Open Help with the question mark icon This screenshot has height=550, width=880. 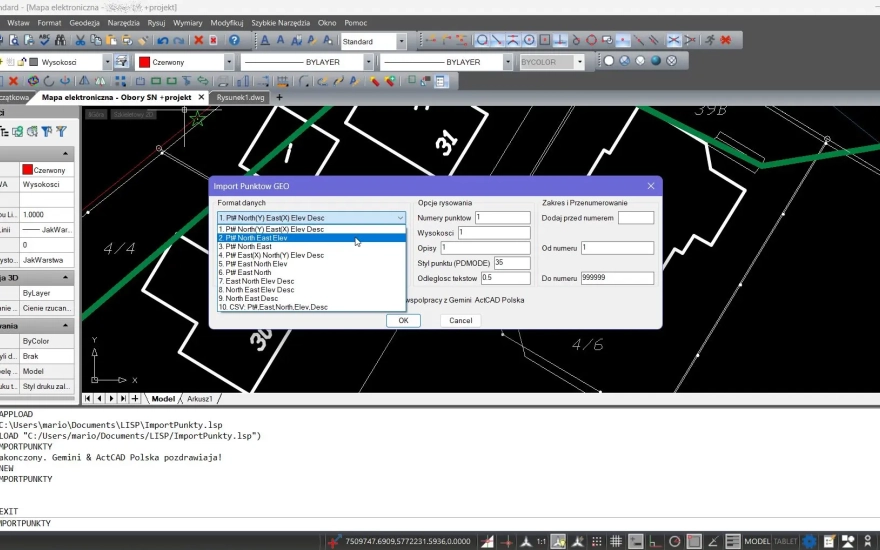point(234,41)
